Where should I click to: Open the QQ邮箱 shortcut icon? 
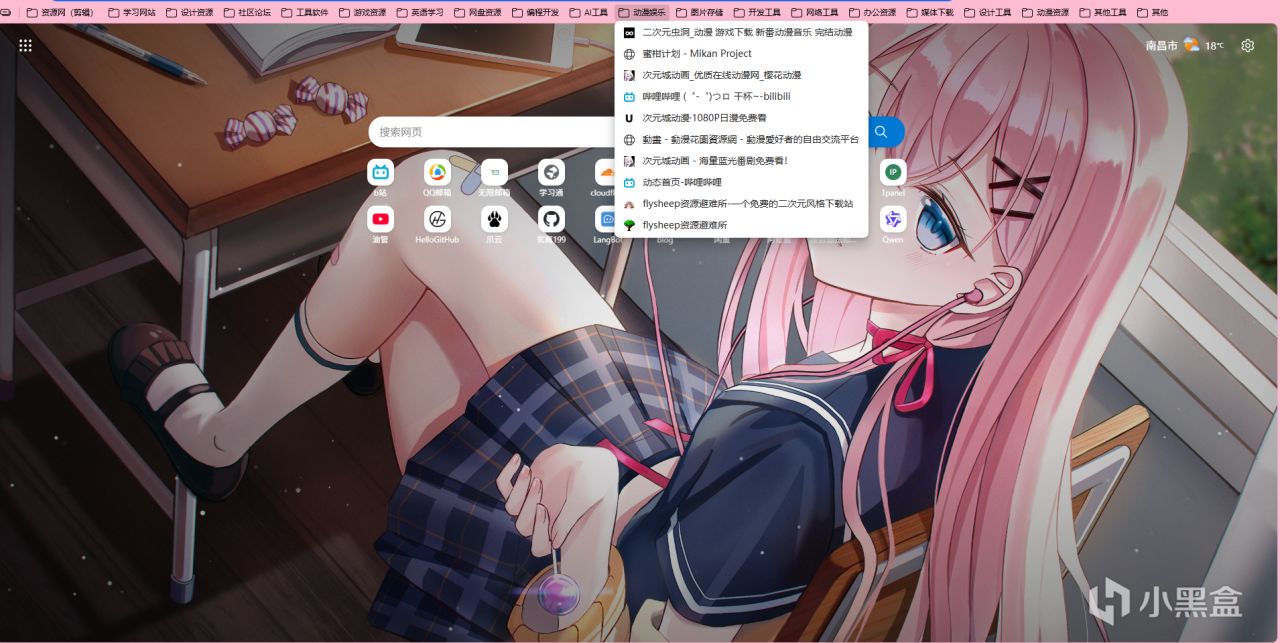pos(437,172)
